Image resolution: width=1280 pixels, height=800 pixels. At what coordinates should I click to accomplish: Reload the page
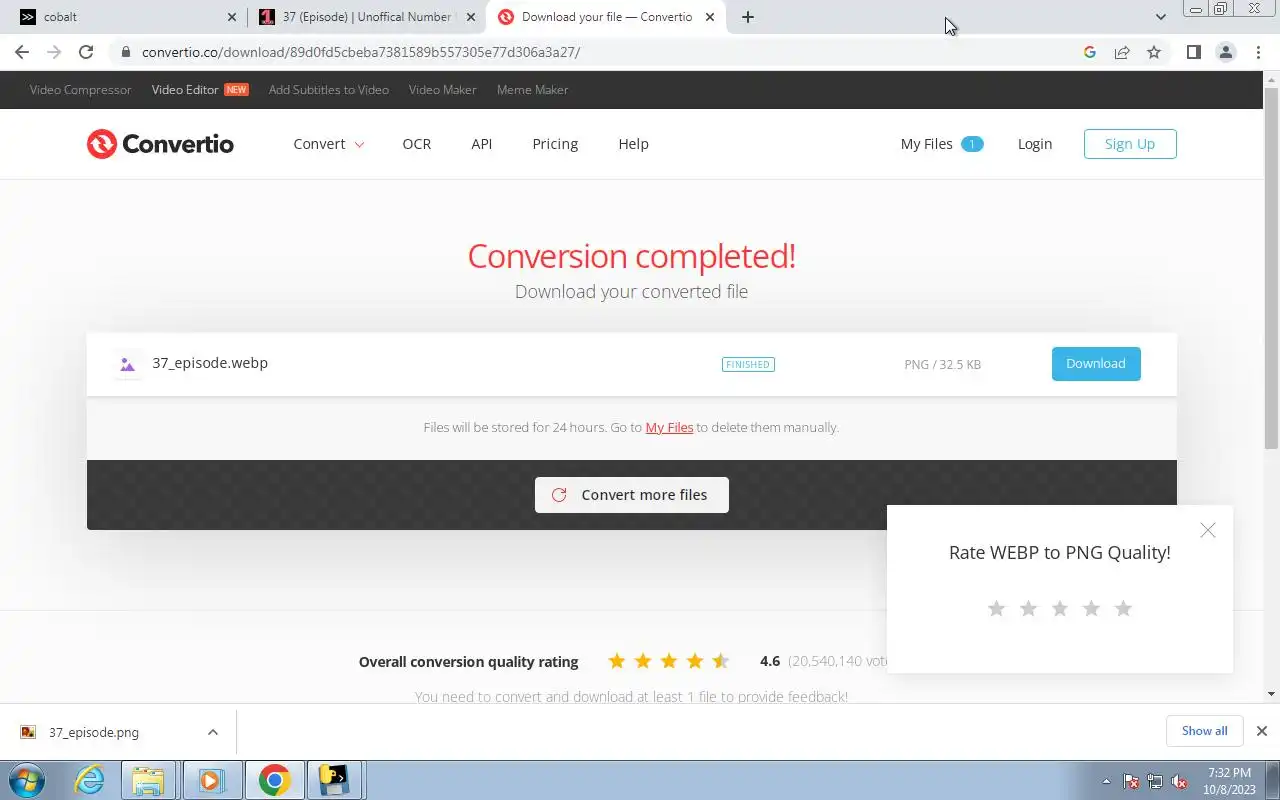(86, 52)
